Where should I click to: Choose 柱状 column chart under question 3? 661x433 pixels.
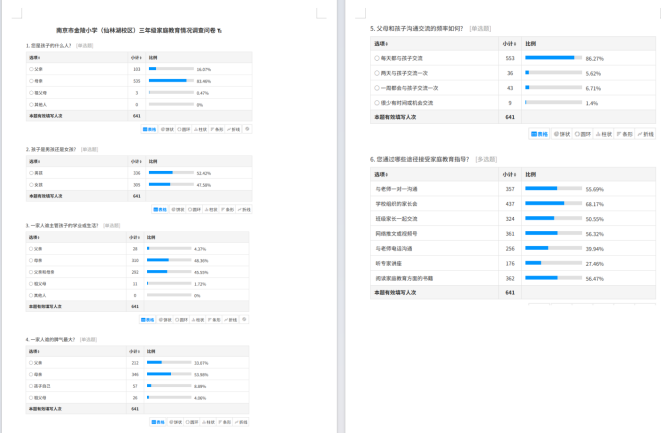[x=198, y=320]
